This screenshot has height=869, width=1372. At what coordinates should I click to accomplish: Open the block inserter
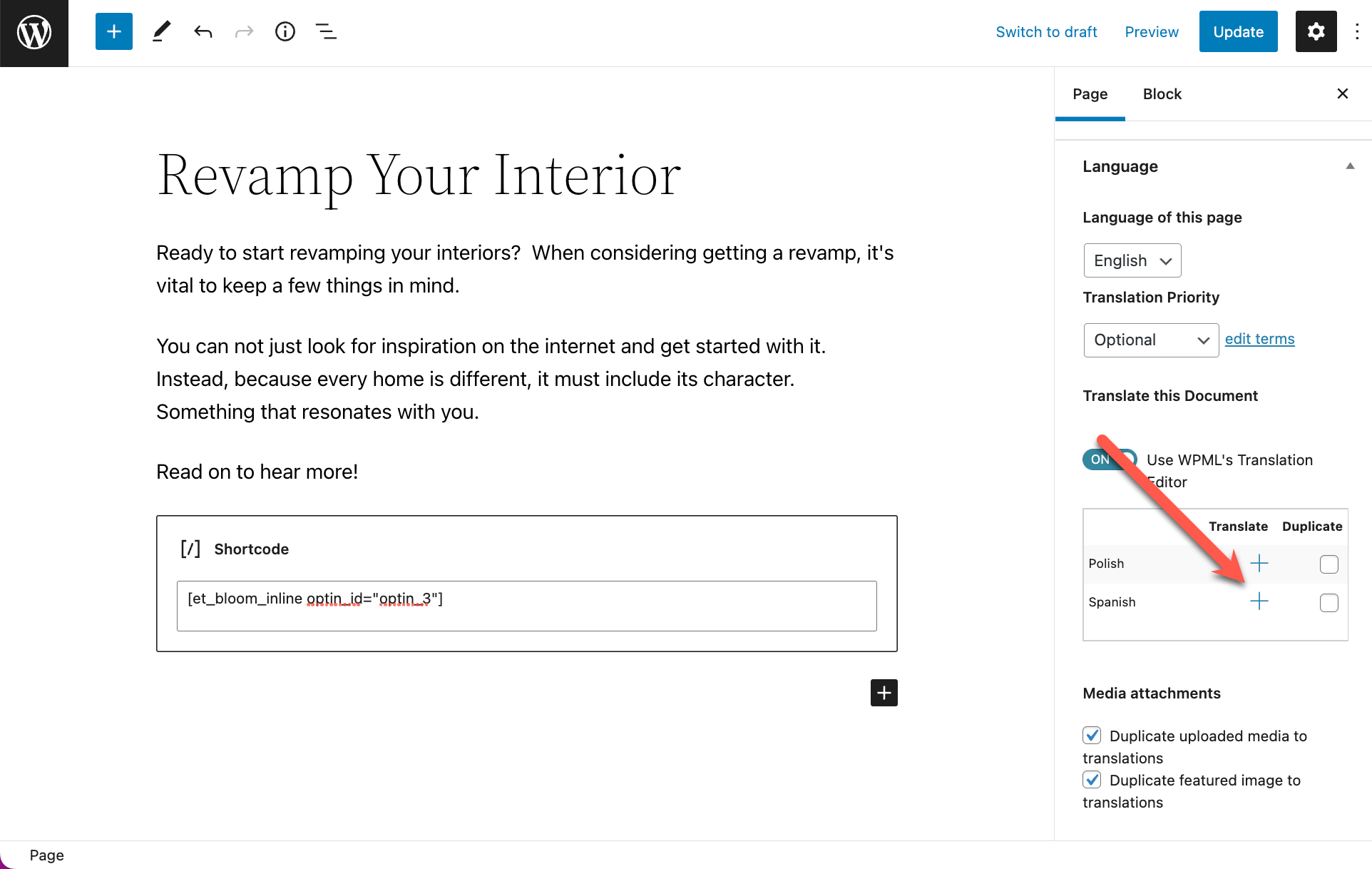click(113, 31)
